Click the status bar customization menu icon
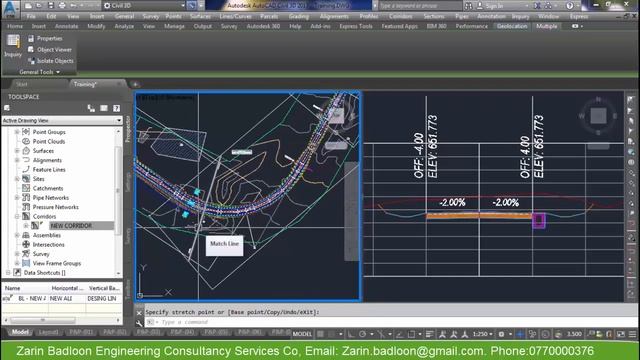 pyautogui.click(x=632, y=334)
